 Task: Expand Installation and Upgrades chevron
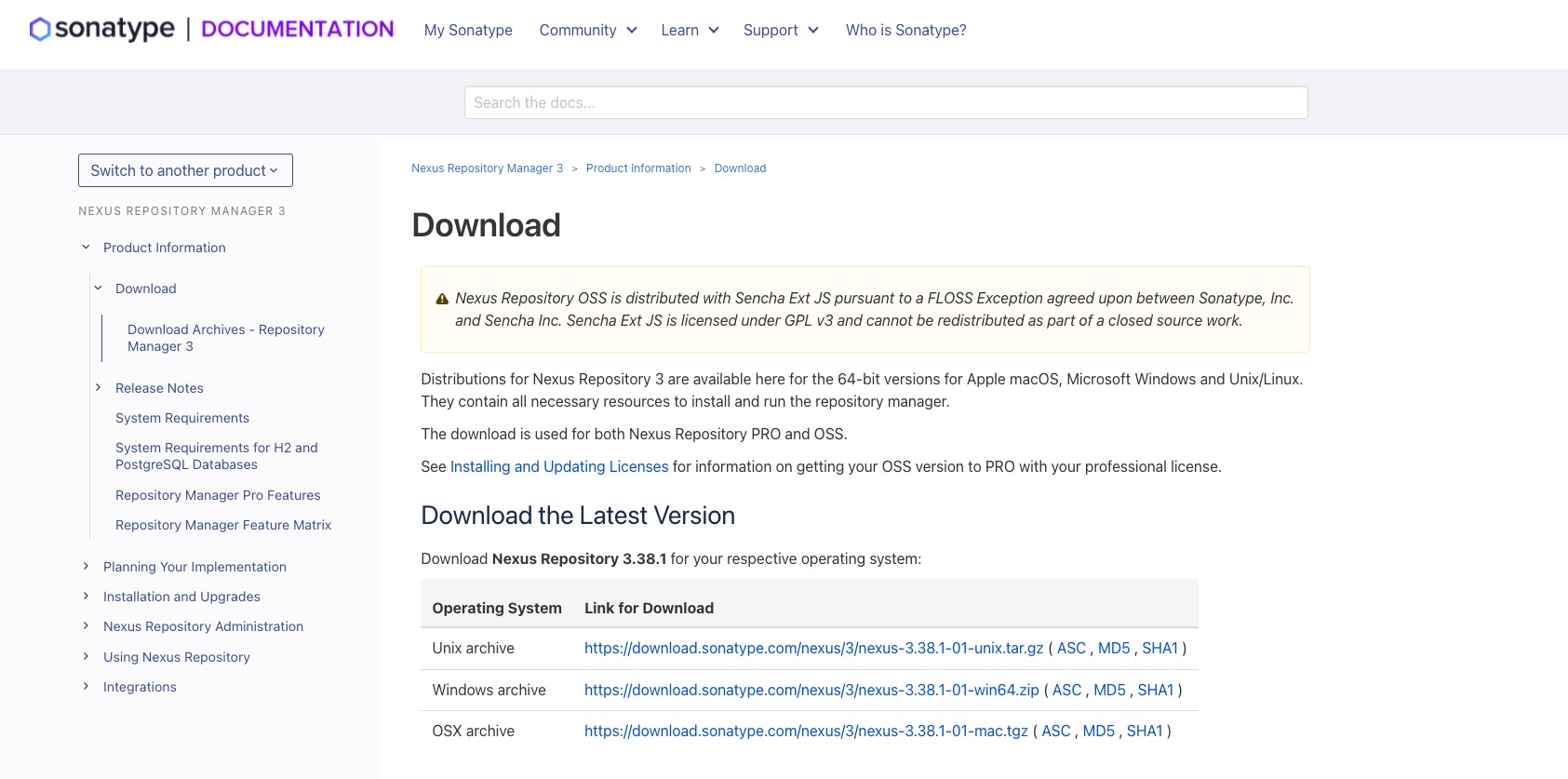(86, 597)
